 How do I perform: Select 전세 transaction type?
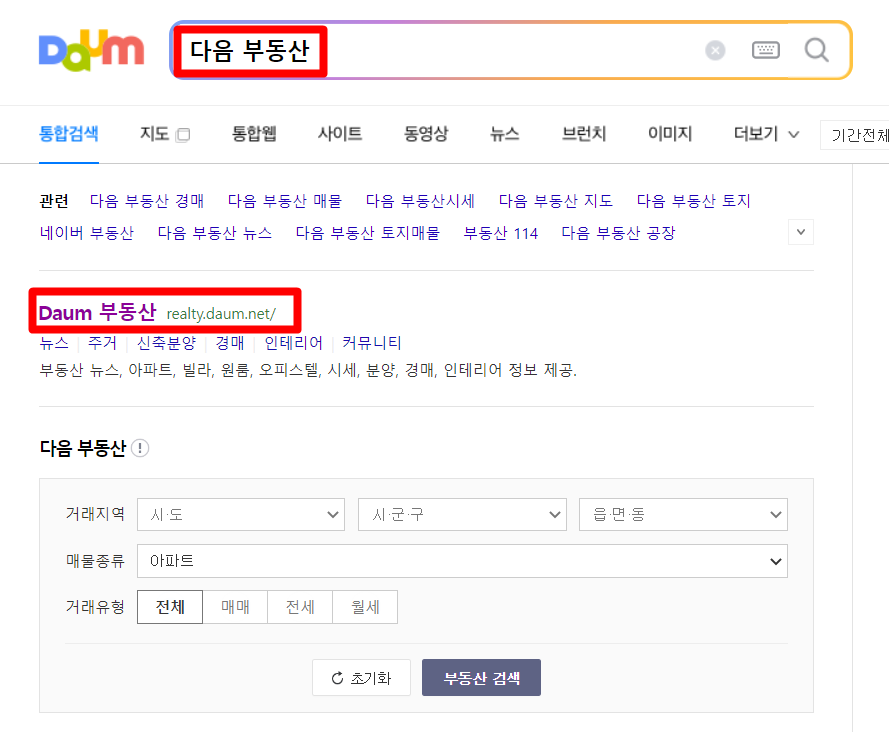click(x=299, y=607)
